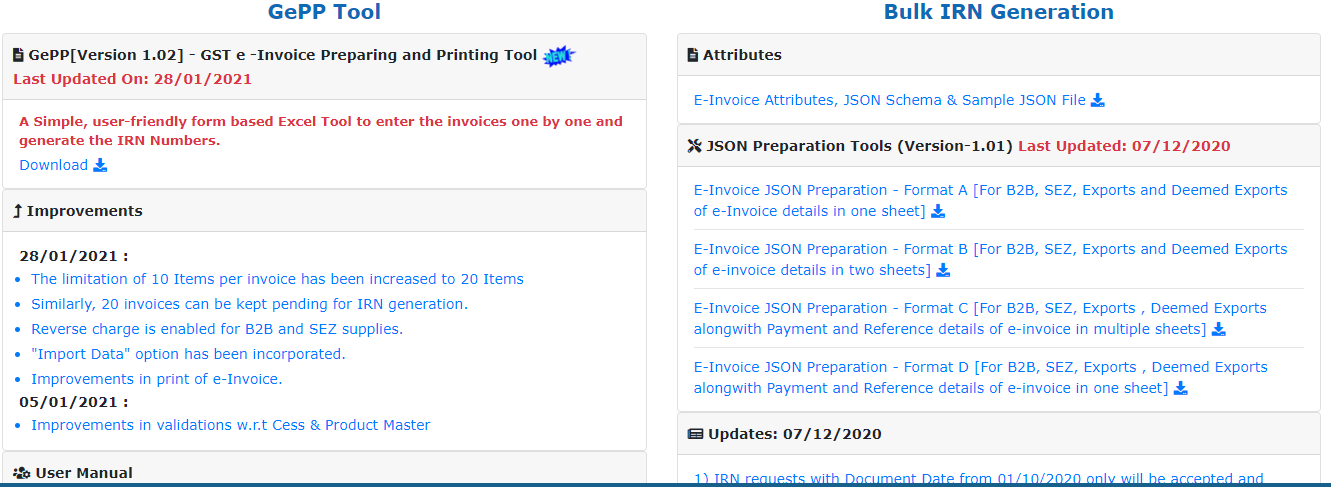This screenshot has width=1331, height=487.
Task: Click download icon for Format C sheets
Action: click(x=1218, y=329)
